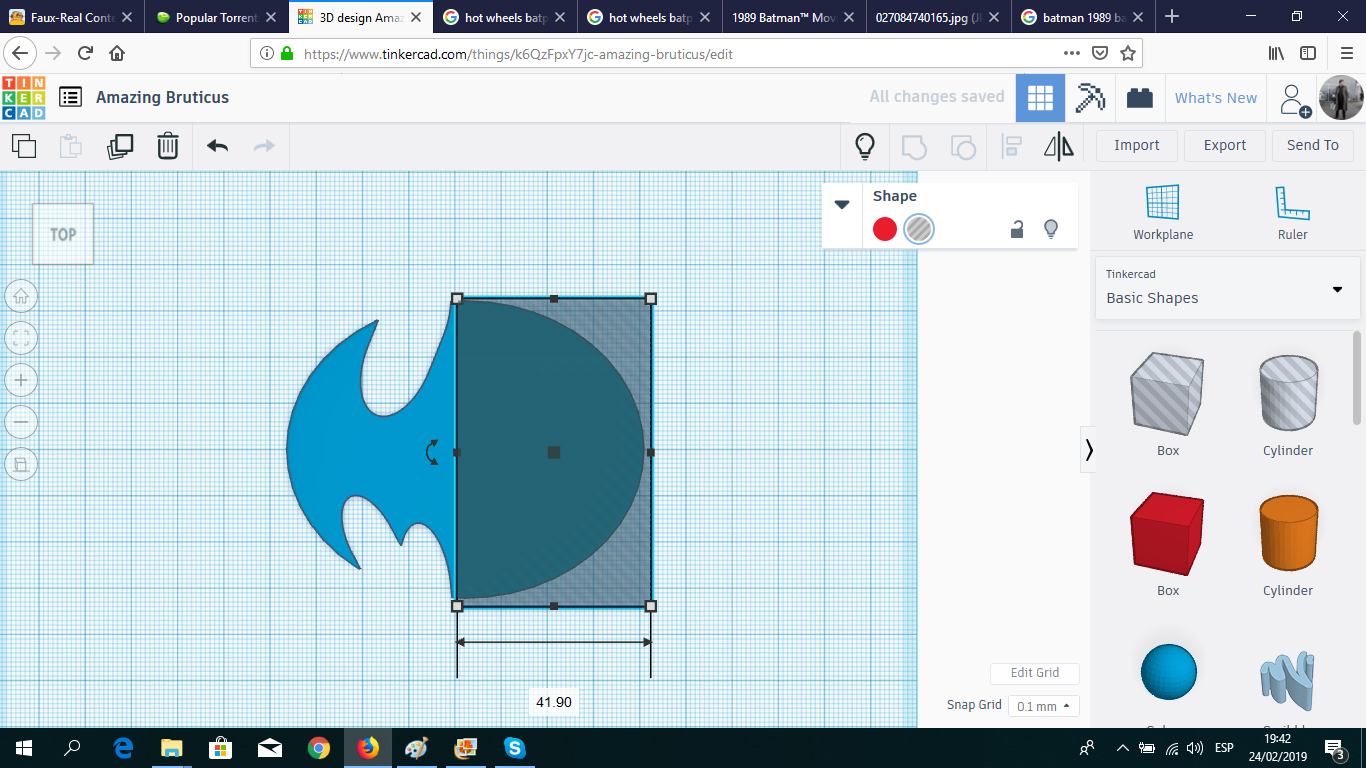Click the 41.90 dimension value

point(554,702)
